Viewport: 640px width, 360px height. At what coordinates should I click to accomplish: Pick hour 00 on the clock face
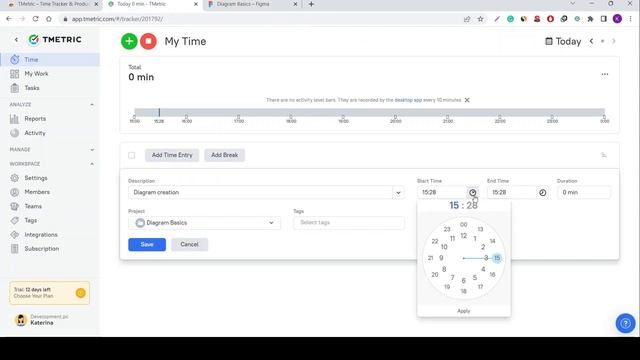464,224
